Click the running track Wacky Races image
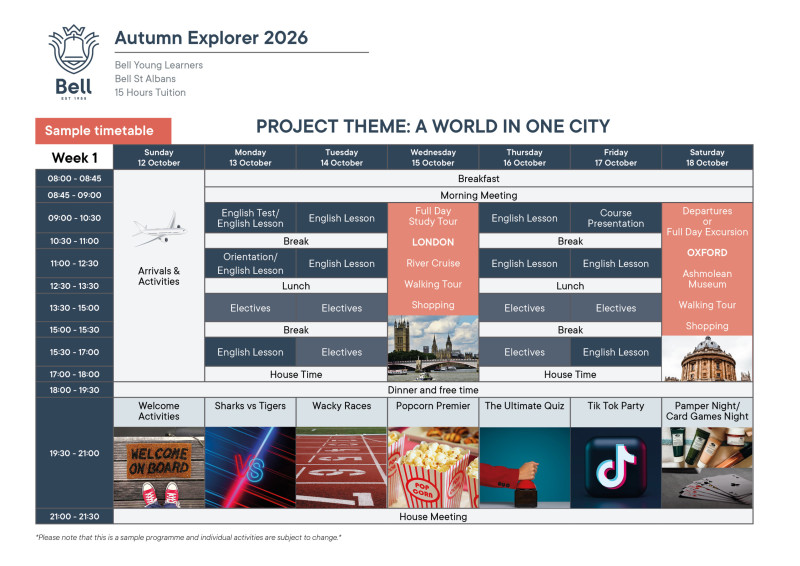 pos(341,468)
